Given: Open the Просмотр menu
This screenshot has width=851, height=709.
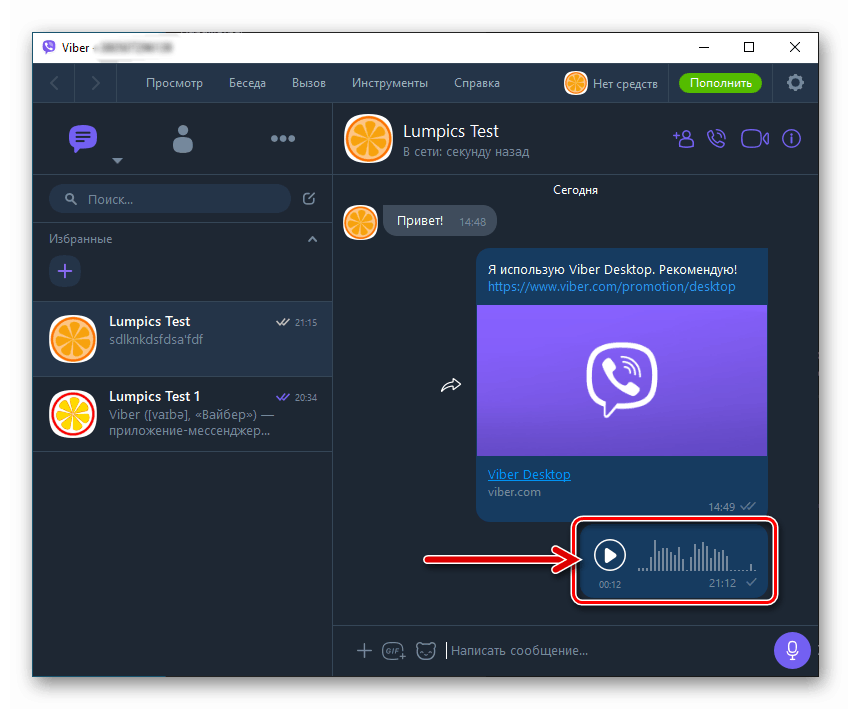Looking at the screenshot, I should [174, 83].
